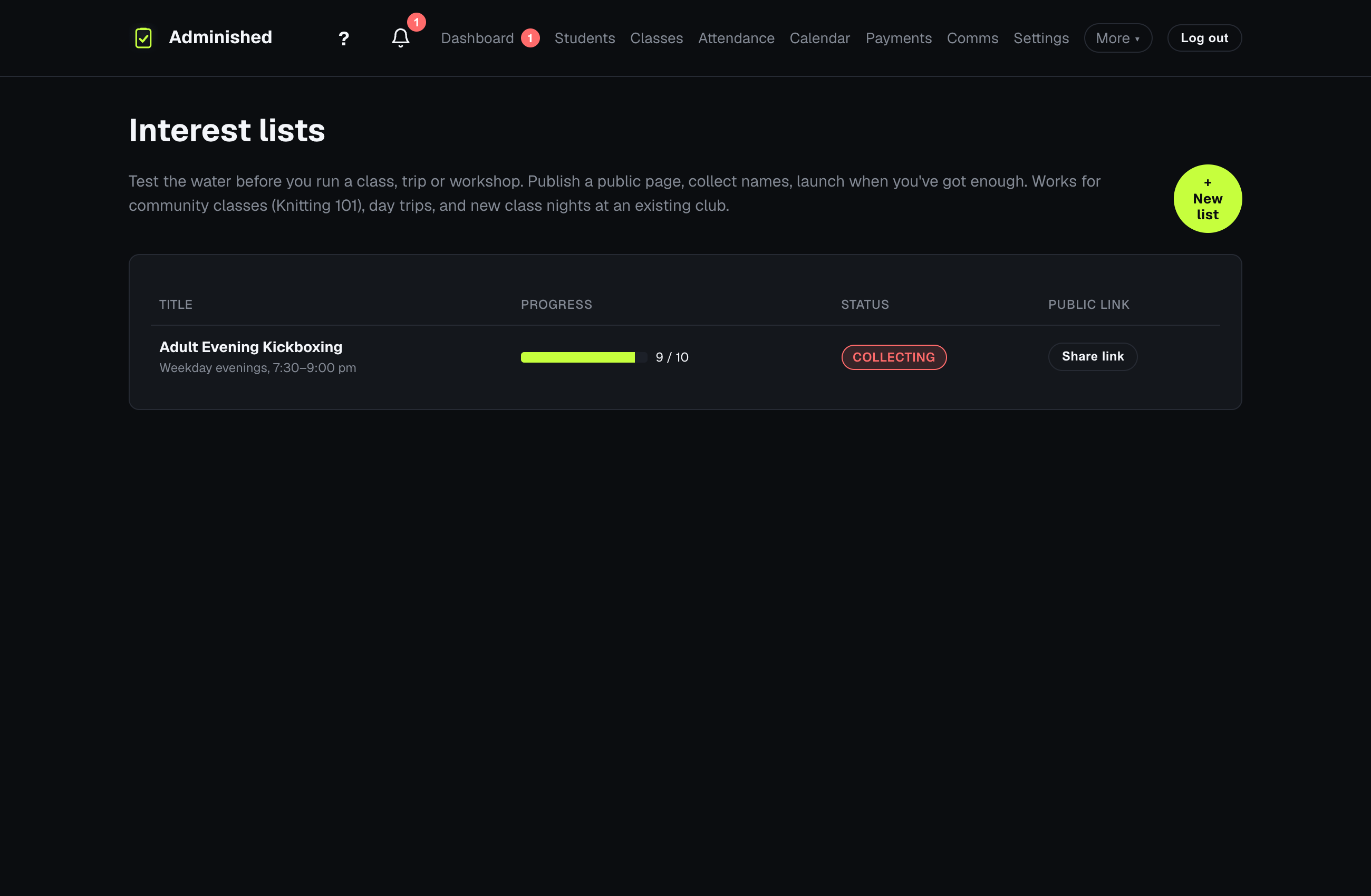Click the COLLECTING status badge
Viewport: 1371px width, 896px height.
coord(893,357)
